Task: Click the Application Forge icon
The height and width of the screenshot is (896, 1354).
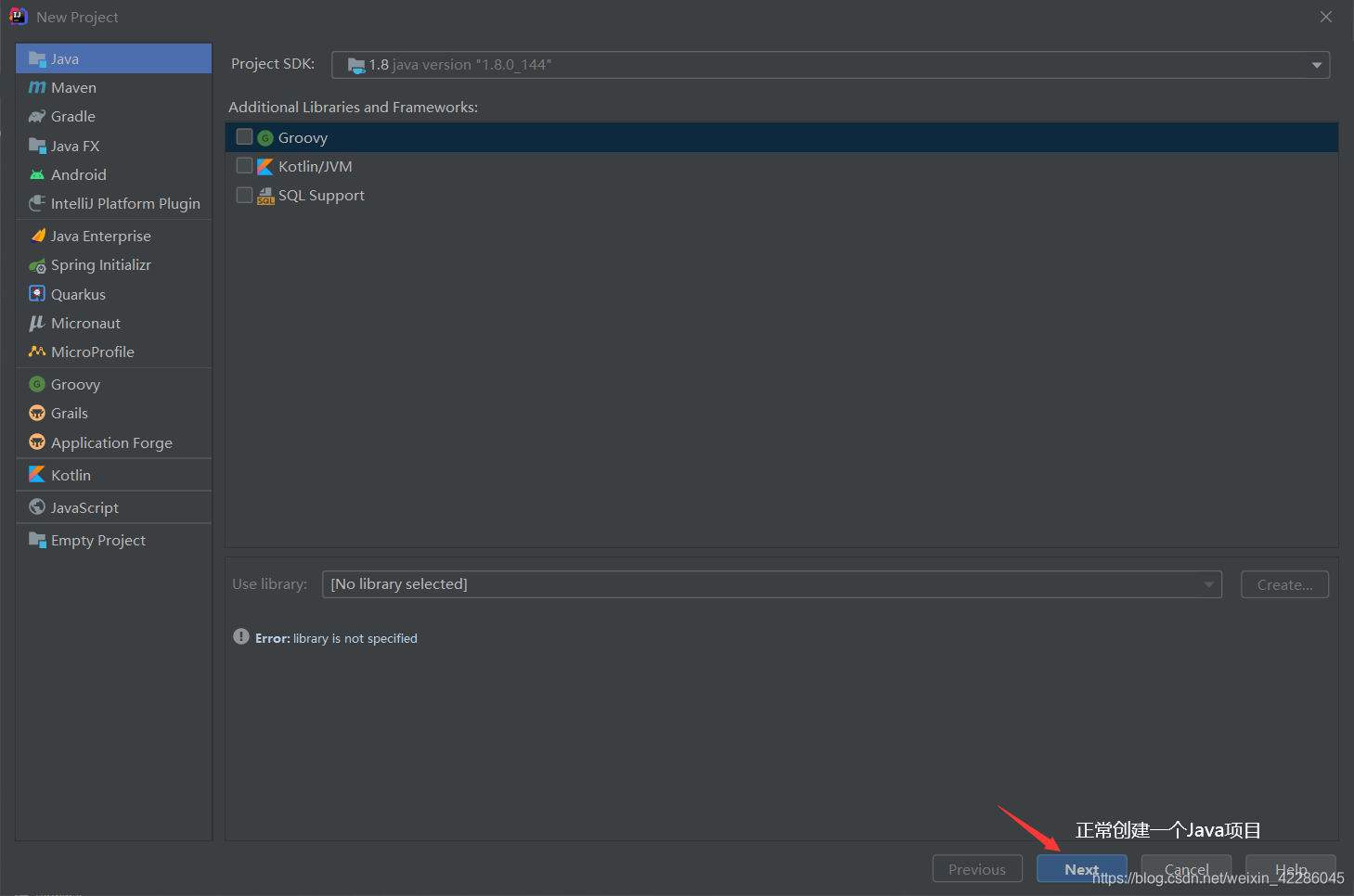Action: [37, 442]
